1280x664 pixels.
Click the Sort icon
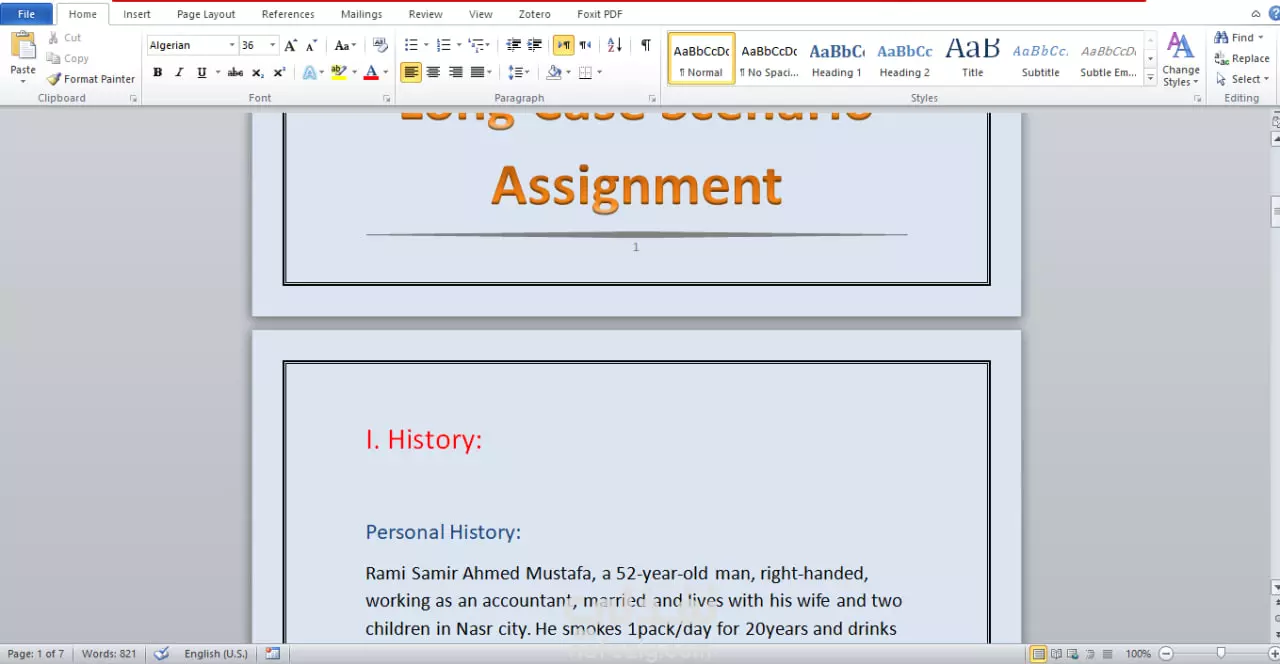point(615,45)
